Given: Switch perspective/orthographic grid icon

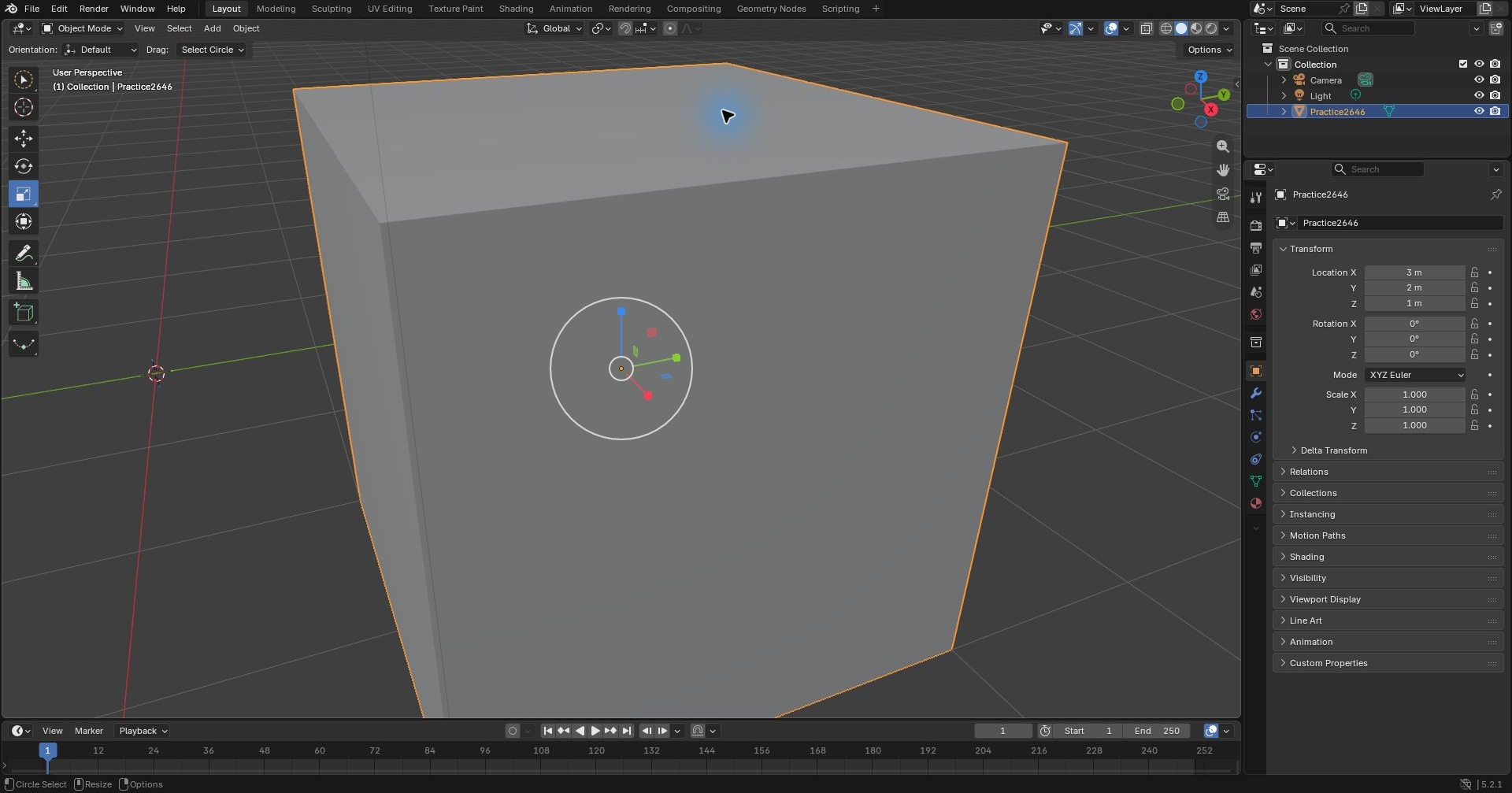Looking at the screenshot, I should point(1223,217).
